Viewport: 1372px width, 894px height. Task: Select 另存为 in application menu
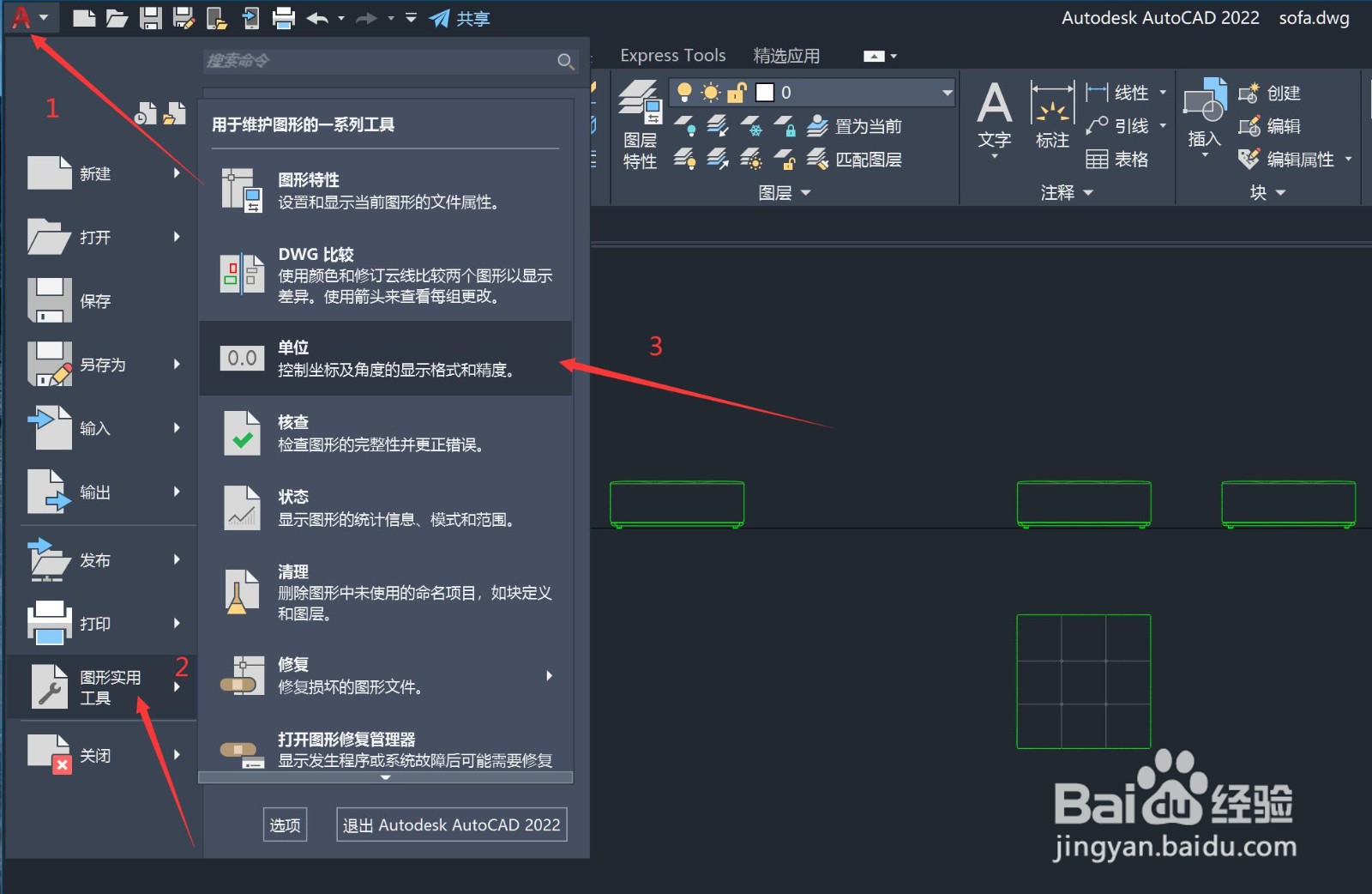[x=104, y=364]
